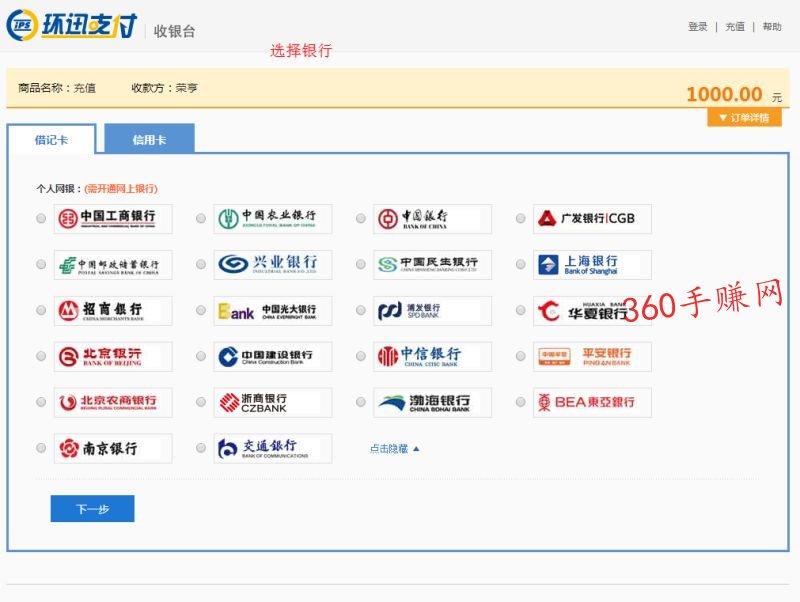Click the 收银台 page title
The width and height of the screenshot is (800, 602).
174,31
